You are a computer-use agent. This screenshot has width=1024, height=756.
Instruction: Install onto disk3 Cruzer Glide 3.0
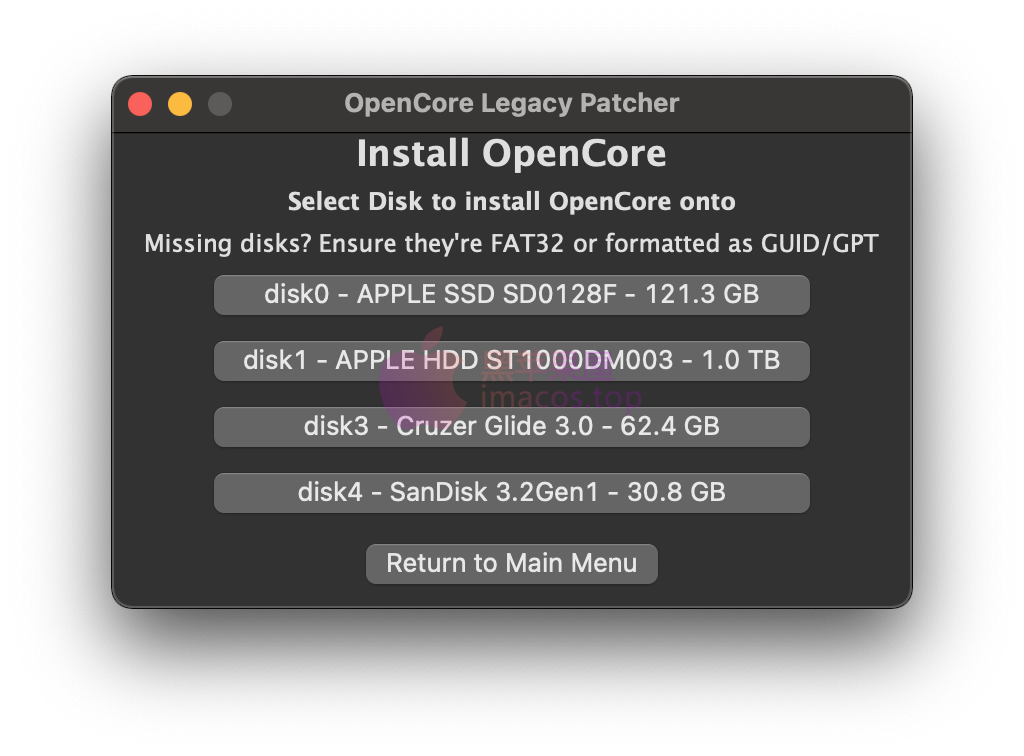click(x=511, y=427)
